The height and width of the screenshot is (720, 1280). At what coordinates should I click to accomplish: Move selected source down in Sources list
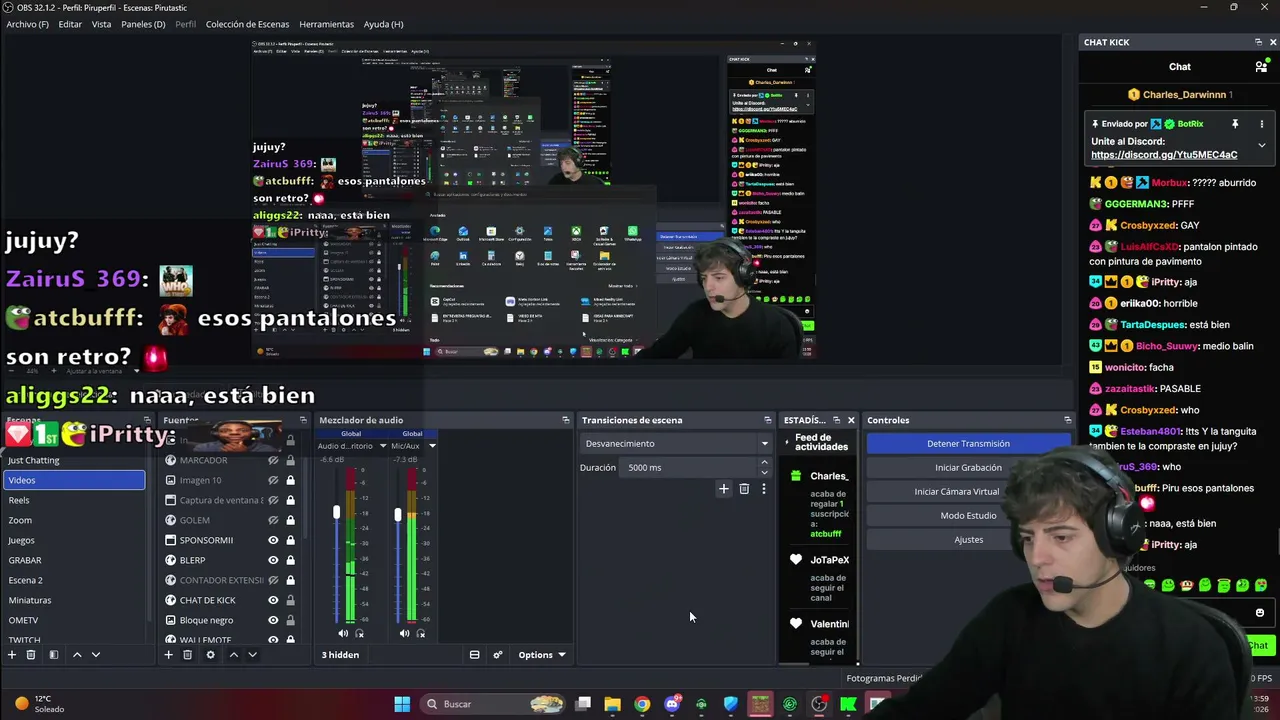coord(252,655)
